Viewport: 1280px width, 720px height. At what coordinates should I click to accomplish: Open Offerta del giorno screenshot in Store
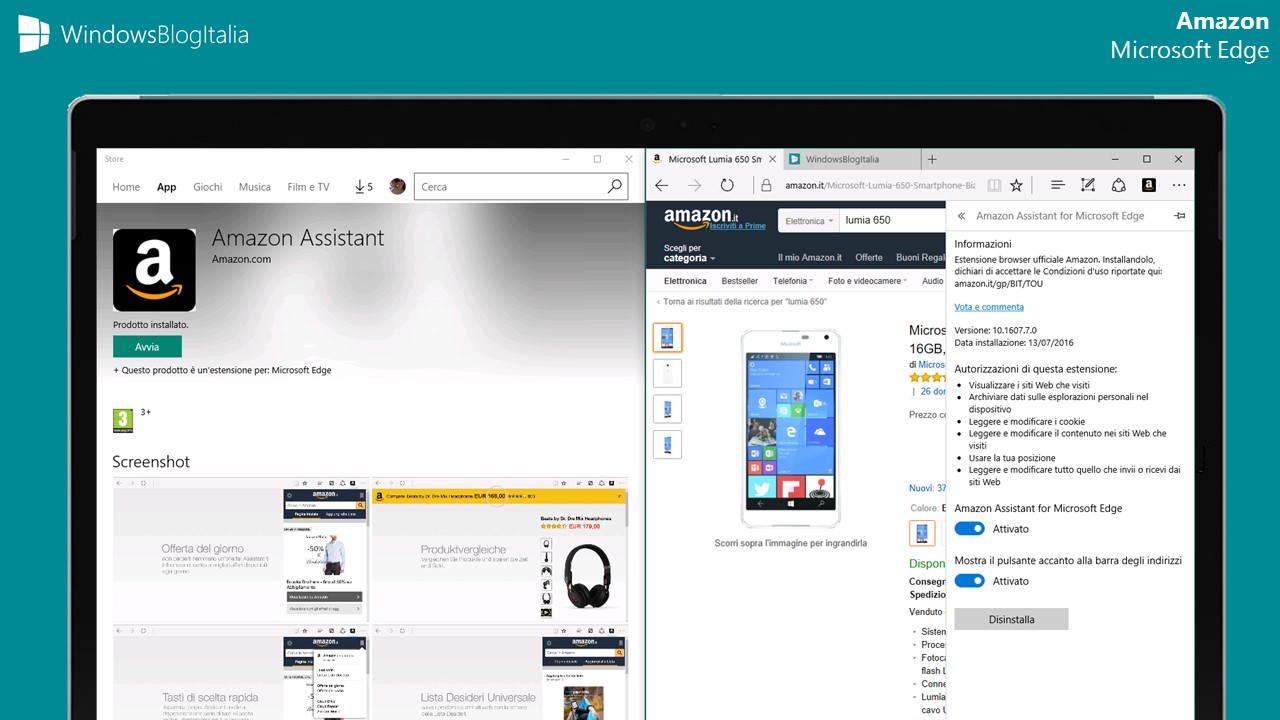(240, 550)
